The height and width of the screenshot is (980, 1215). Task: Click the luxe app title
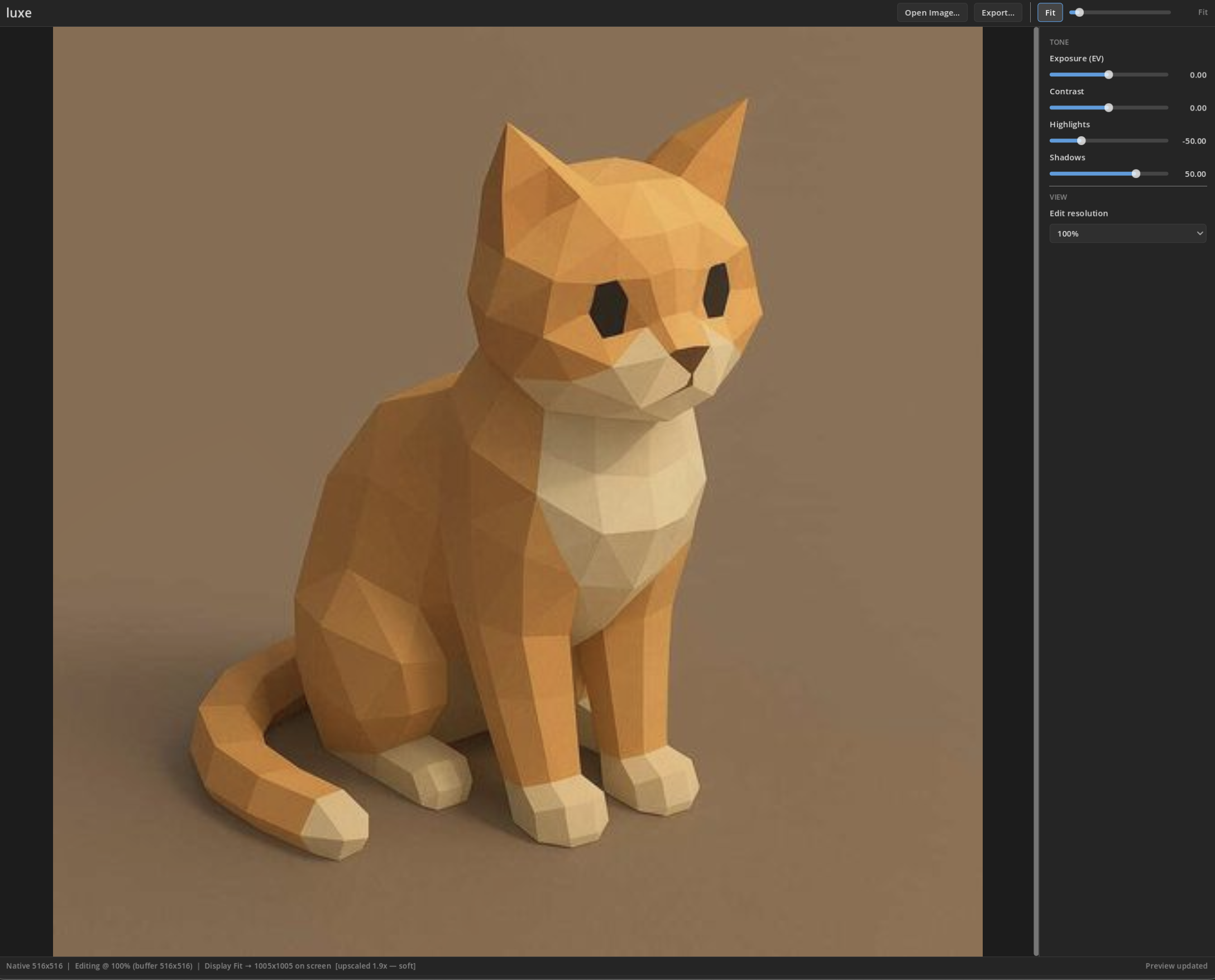(19, 12)
